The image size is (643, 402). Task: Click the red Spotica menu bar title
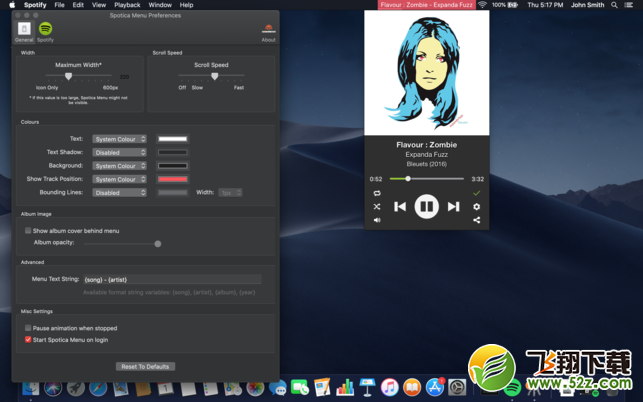point(426,5)
